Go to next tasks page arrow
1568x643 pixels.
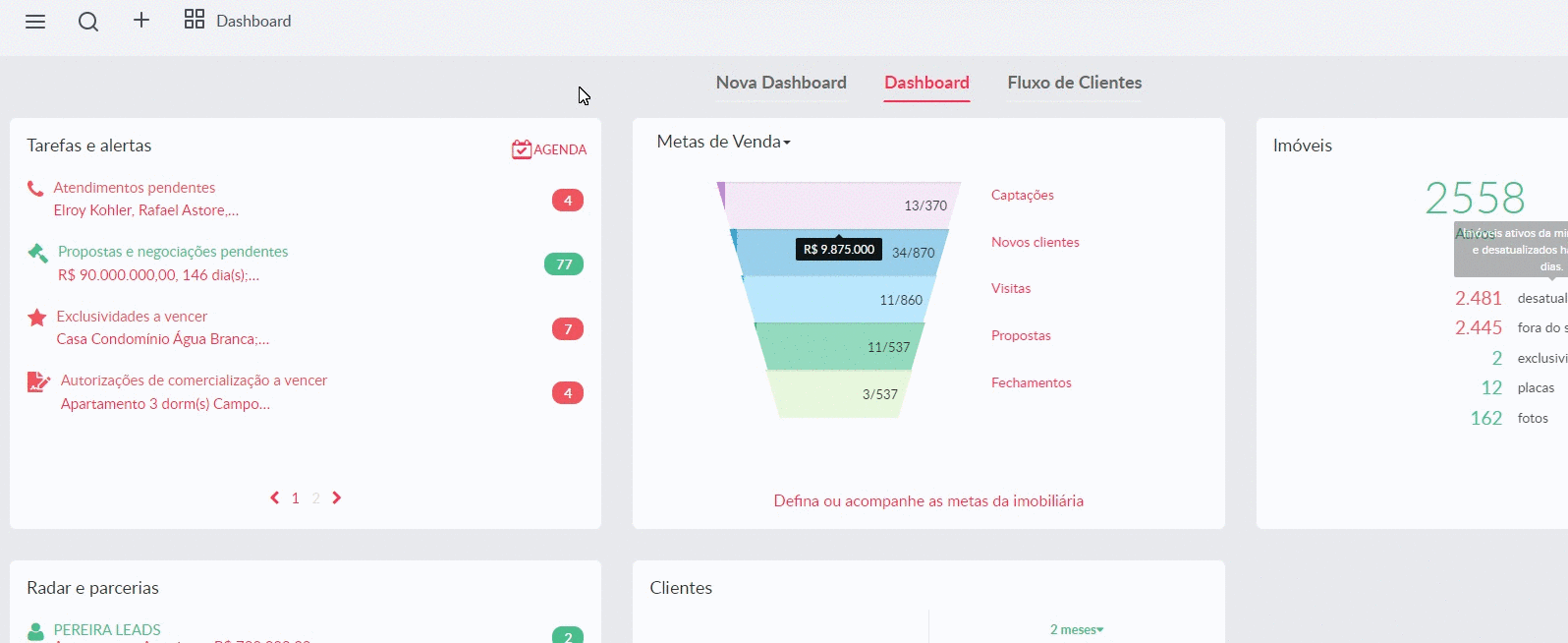click(x=337, y=497)
